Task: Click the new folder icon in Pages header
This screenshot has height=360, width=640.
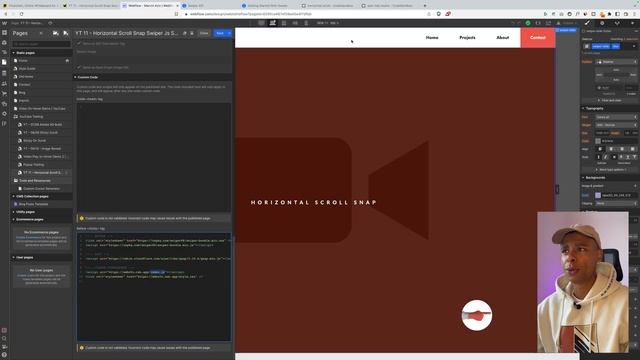Action: pyautogui.click(x=56, y=33)
